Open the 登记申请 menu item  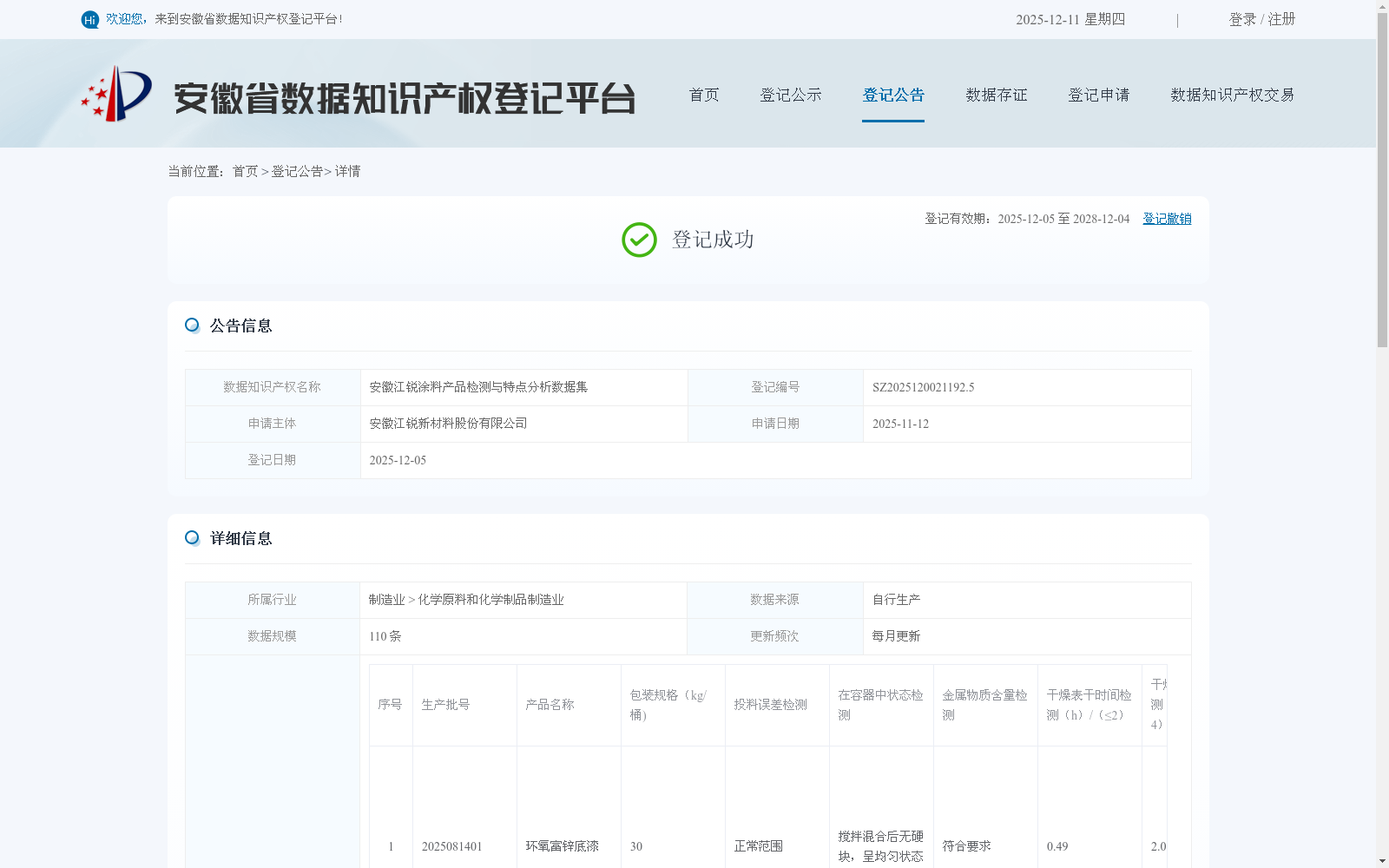[1099, 95]
